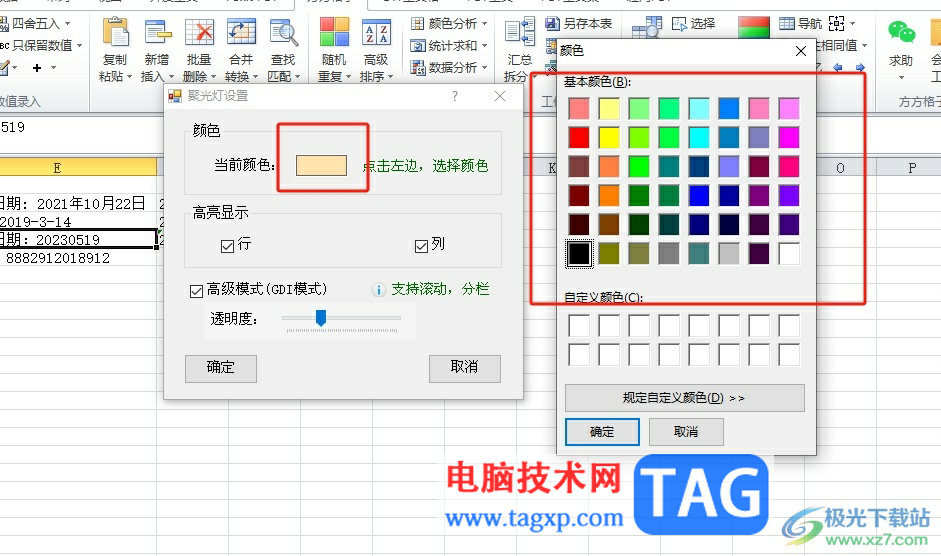941x556 pixels.
Task: Open the 汇总拆分 summarize split tool
Action: (520, 50)
